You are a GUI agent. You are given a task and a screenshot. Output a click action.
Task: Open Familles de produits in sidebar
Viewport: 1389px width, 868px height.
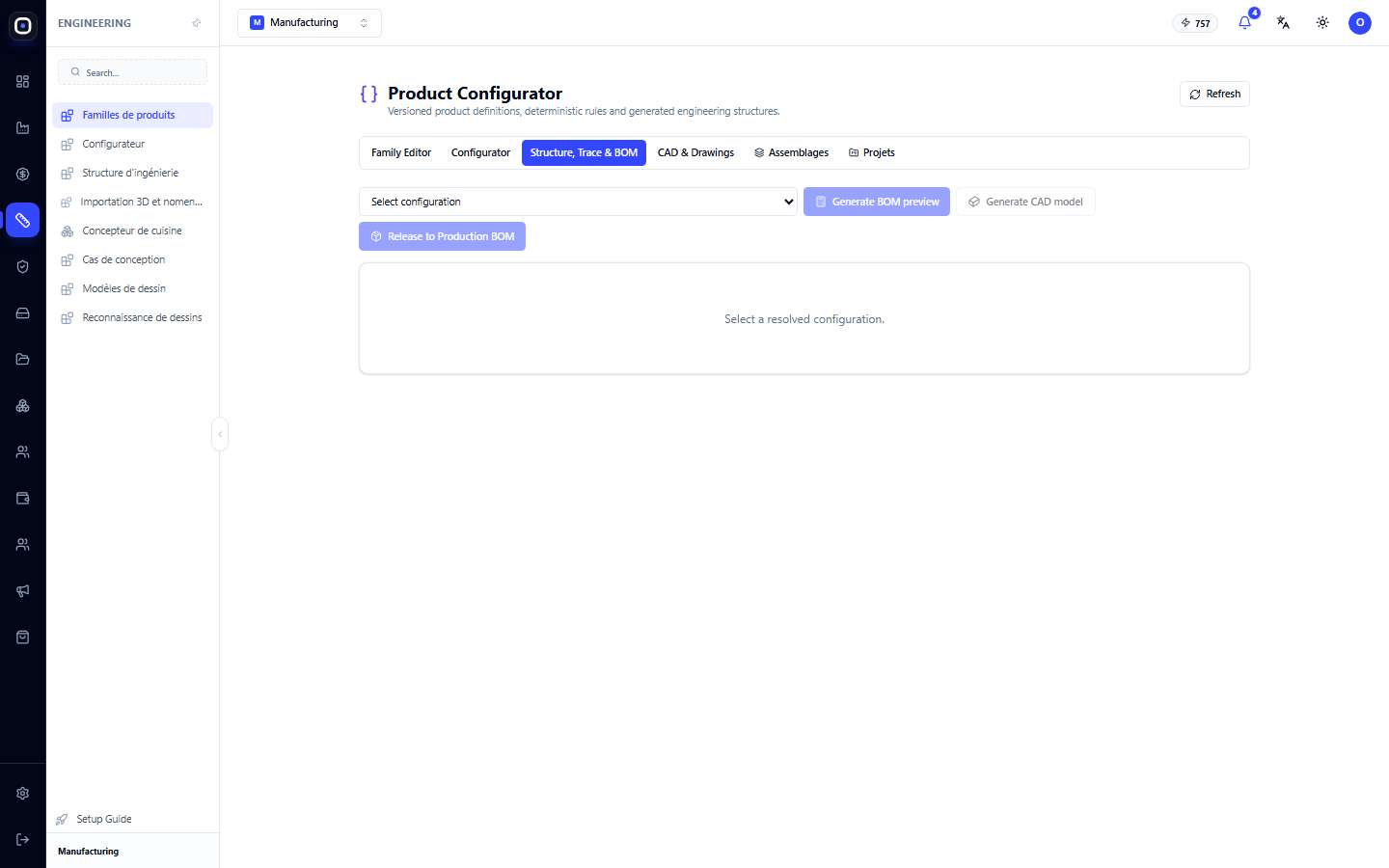(133, 115)
